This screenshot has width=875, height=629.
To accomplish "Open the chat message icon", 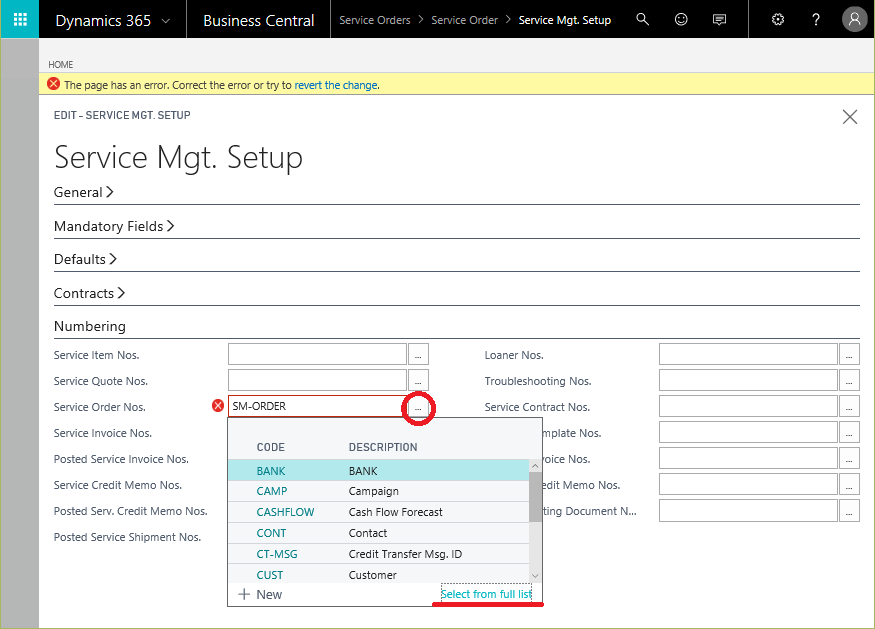I will [719, 20].
